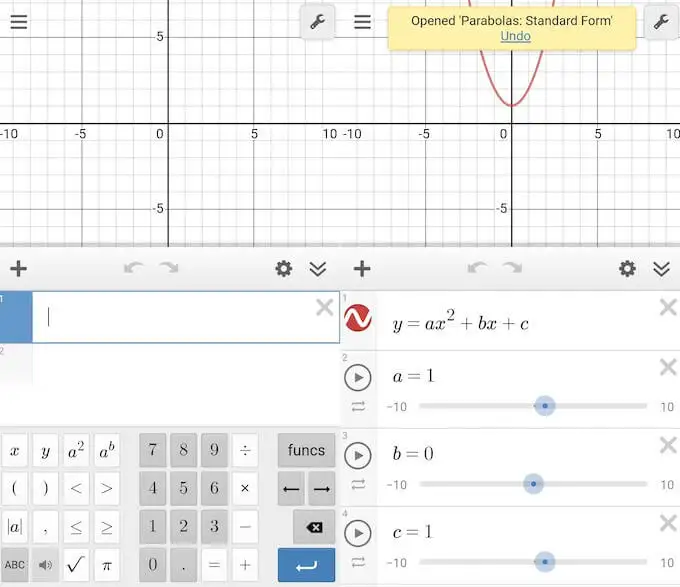This screenshot has width=680, height=587.
Task: Click the redo arrow in the left panel toolbar
Action: point(169,268)
